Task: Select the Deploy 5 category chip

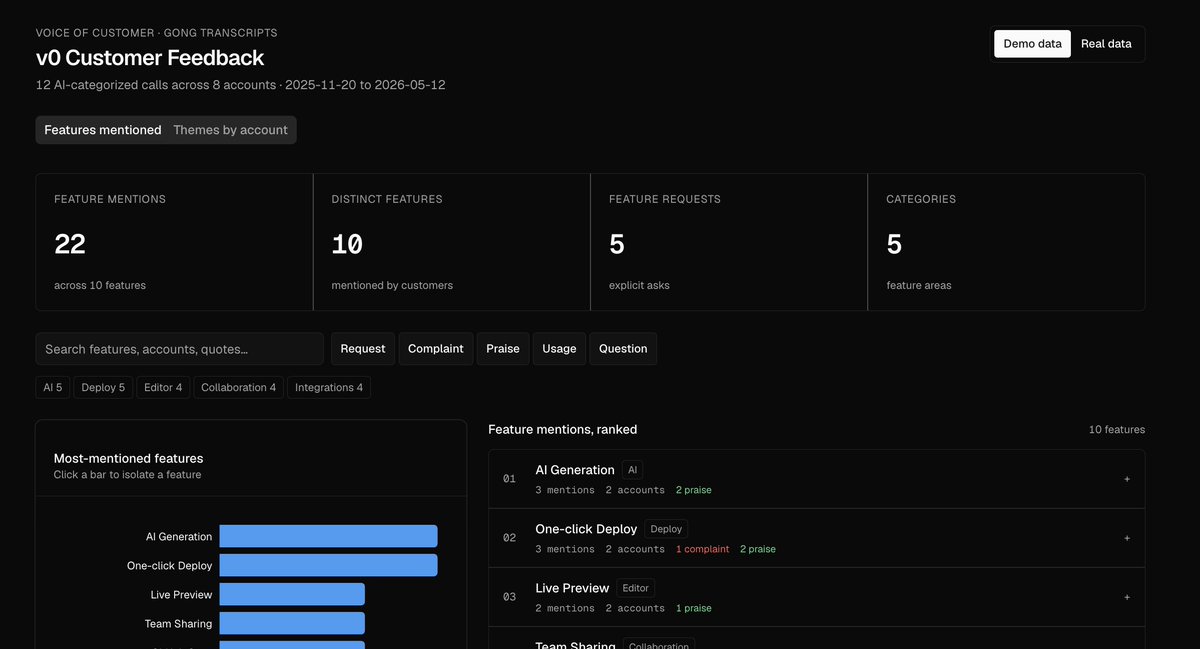Action: [x=103, y=387]
